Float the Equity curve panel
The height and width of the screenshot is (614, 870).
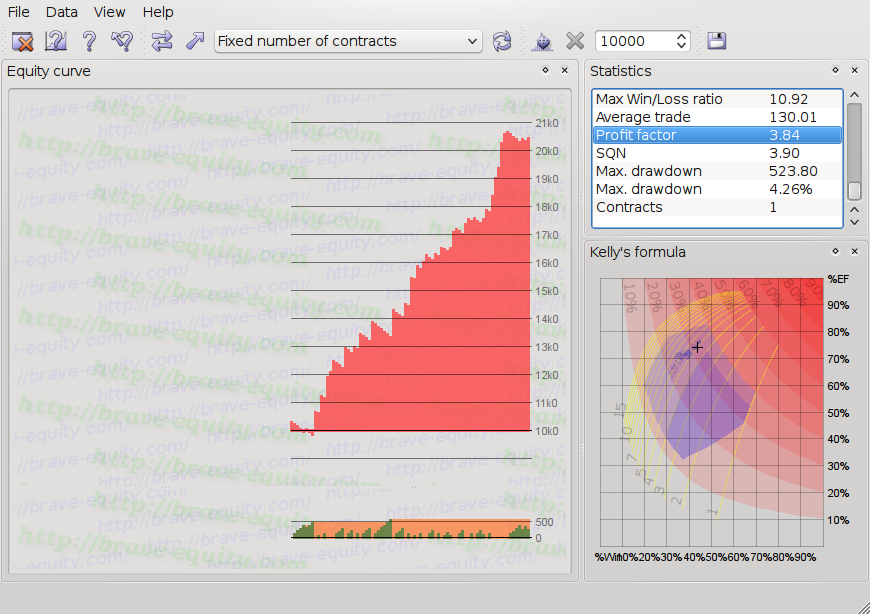(x=545, y=71)
